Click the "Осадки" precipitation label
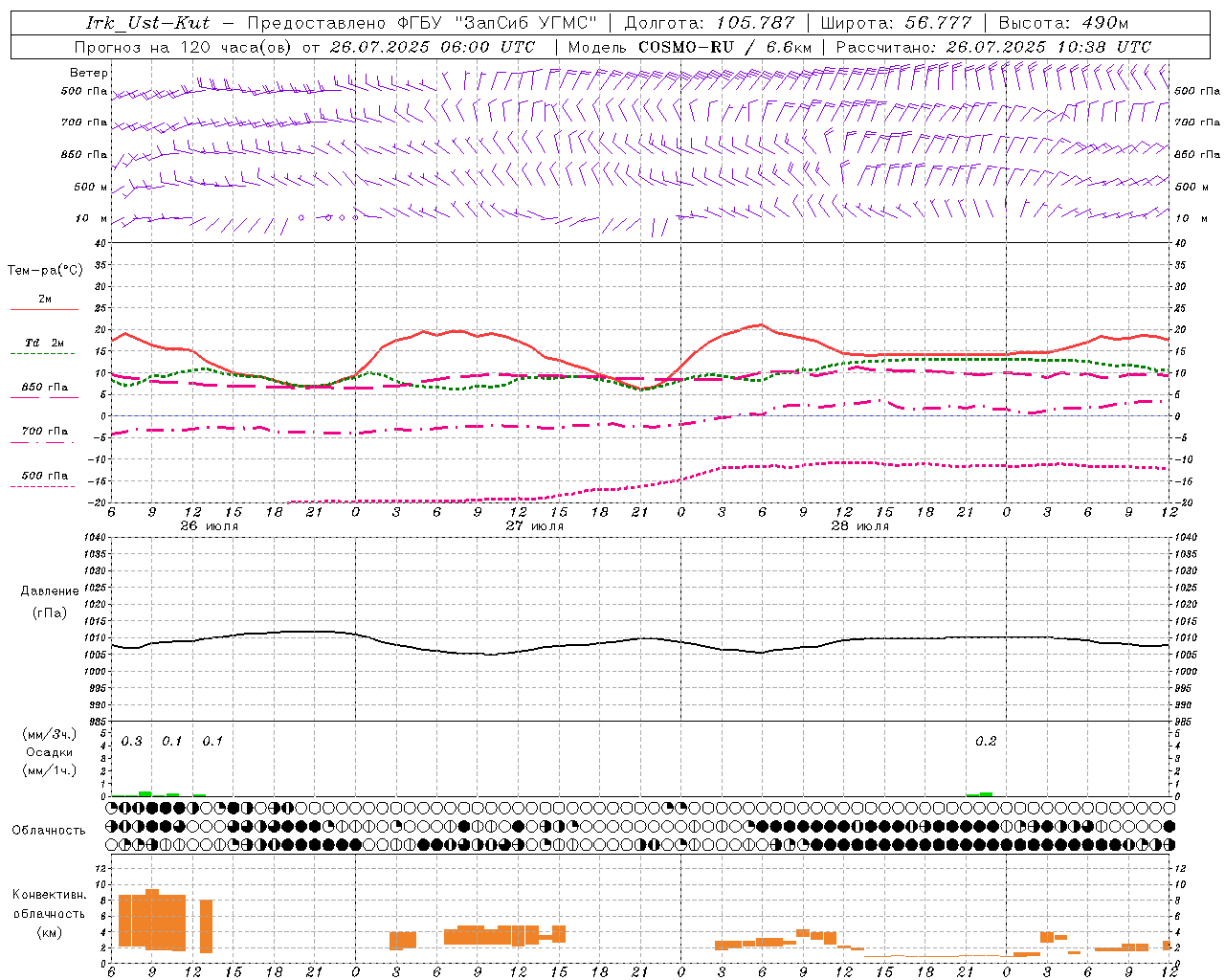This screenshot has height=980, width=1225. pyautogui.click(x=50, y=752)
